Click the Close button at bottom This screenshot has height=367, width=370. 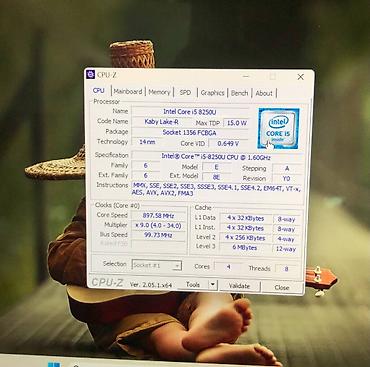tap(282, 287)
